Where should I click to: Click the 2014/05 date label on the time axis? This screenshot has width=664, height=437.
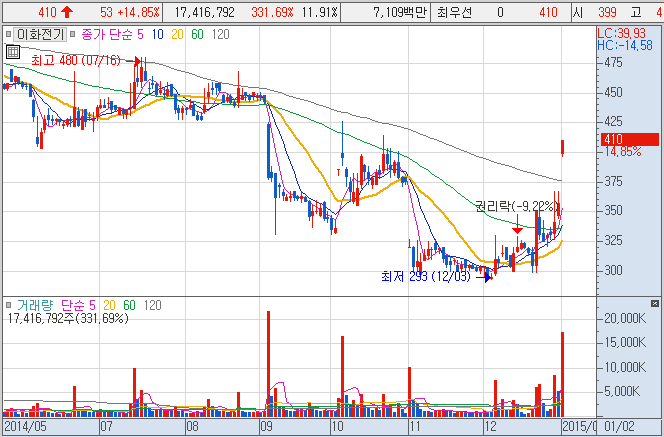point(26,426)
